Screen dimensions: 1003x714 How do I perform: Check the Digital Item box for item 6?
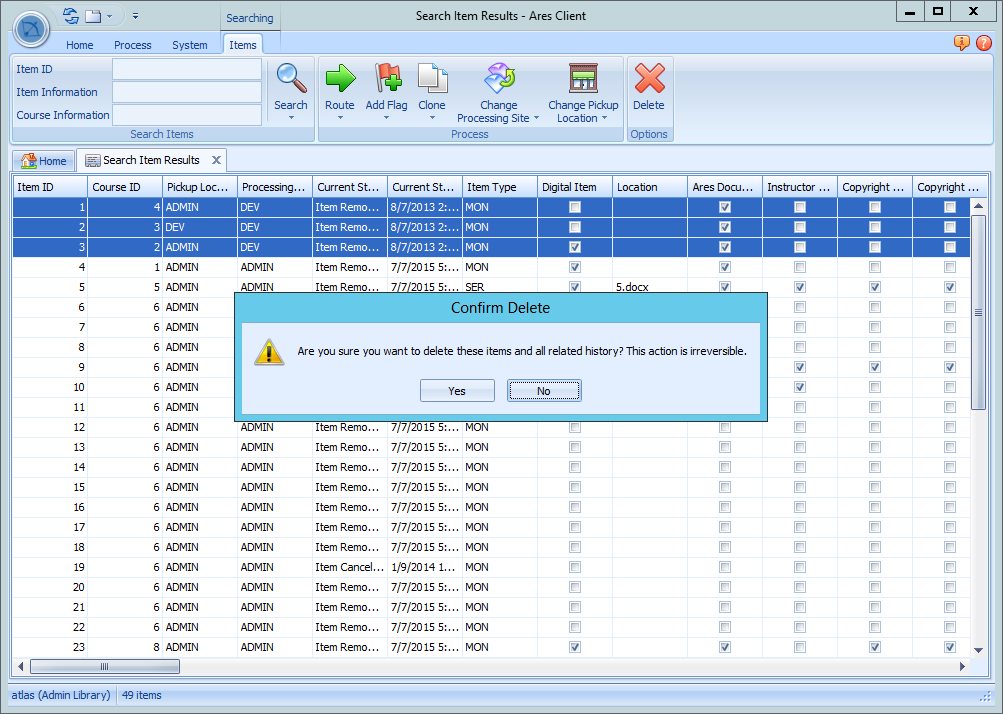[x=573, y=307]
